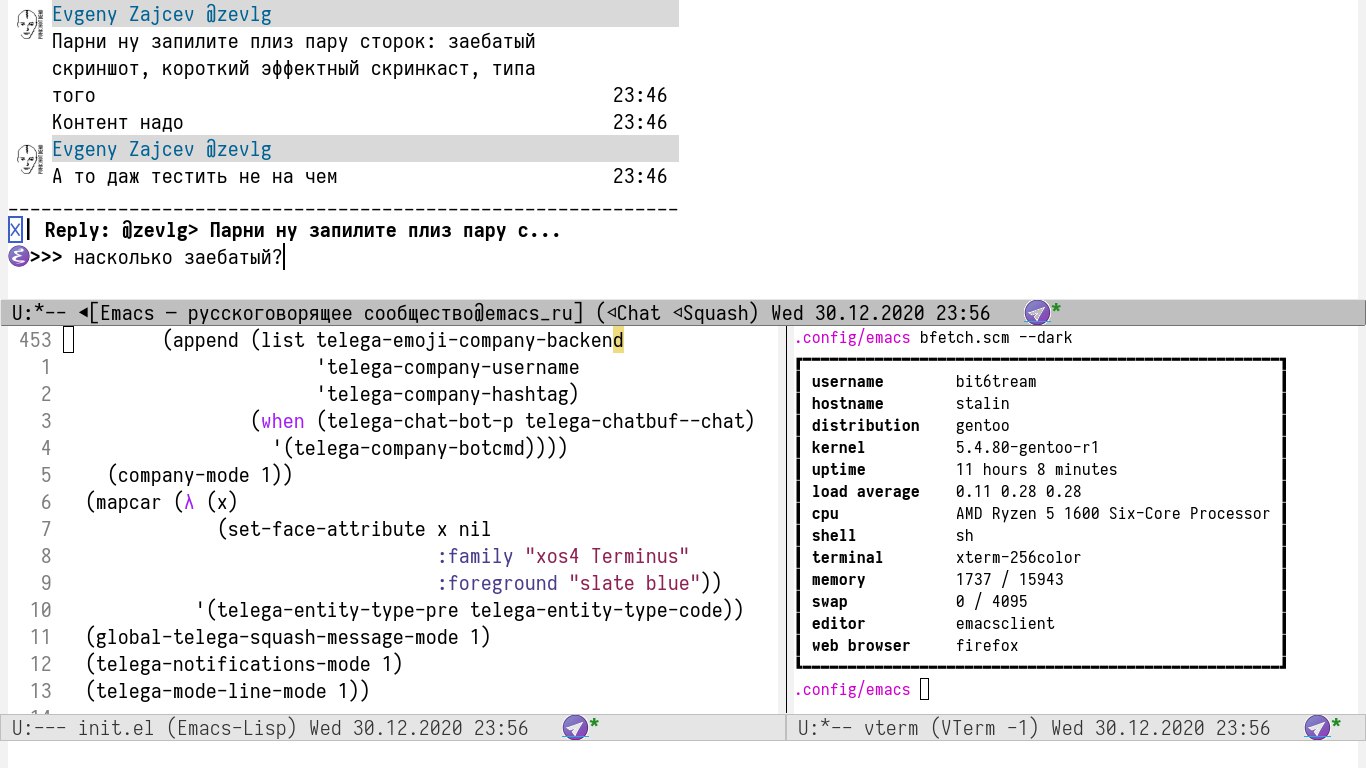Viewport: 1366px width, 768px height.
Task: Click the 'telega-emoji-company-backend' code line
Action: [x=393, y=340]
